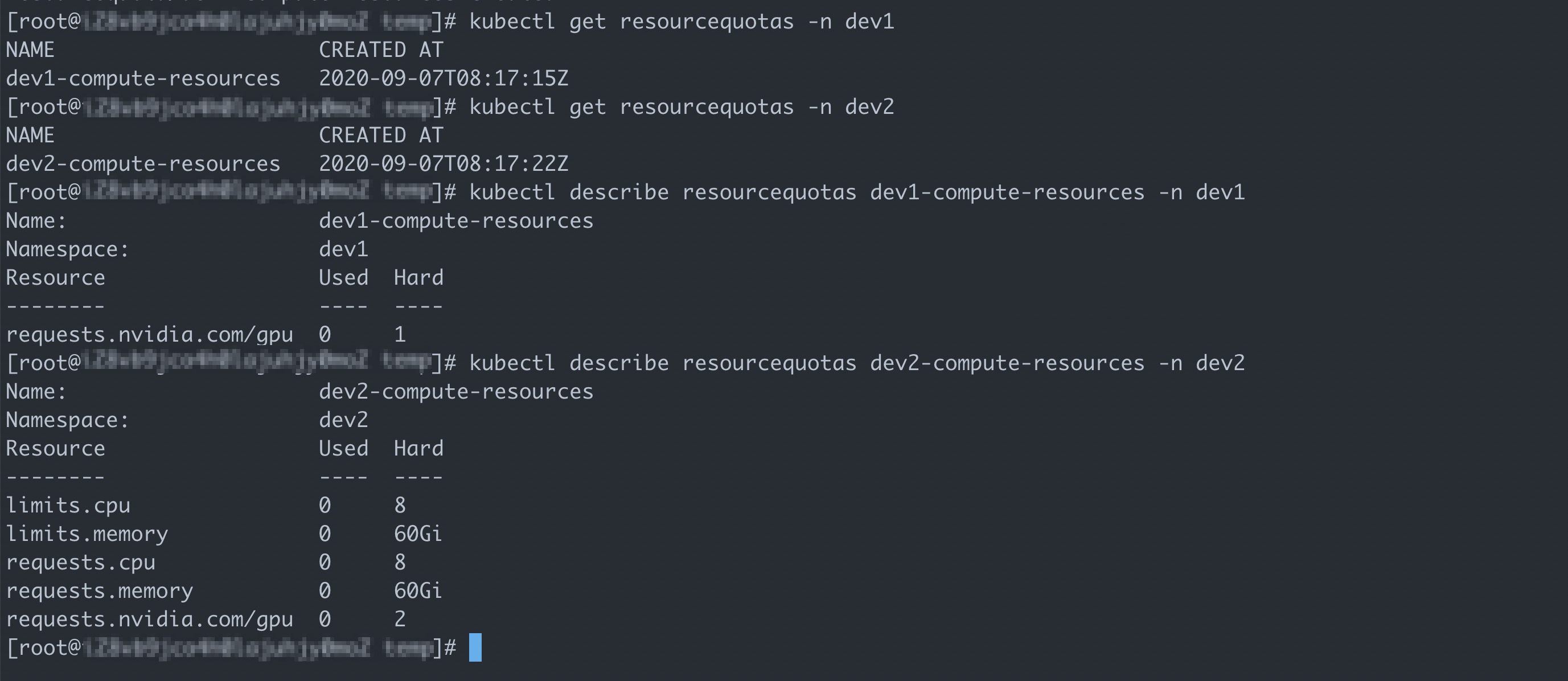Click the Namespace value dev1
1568x681 pixels.
343,249
